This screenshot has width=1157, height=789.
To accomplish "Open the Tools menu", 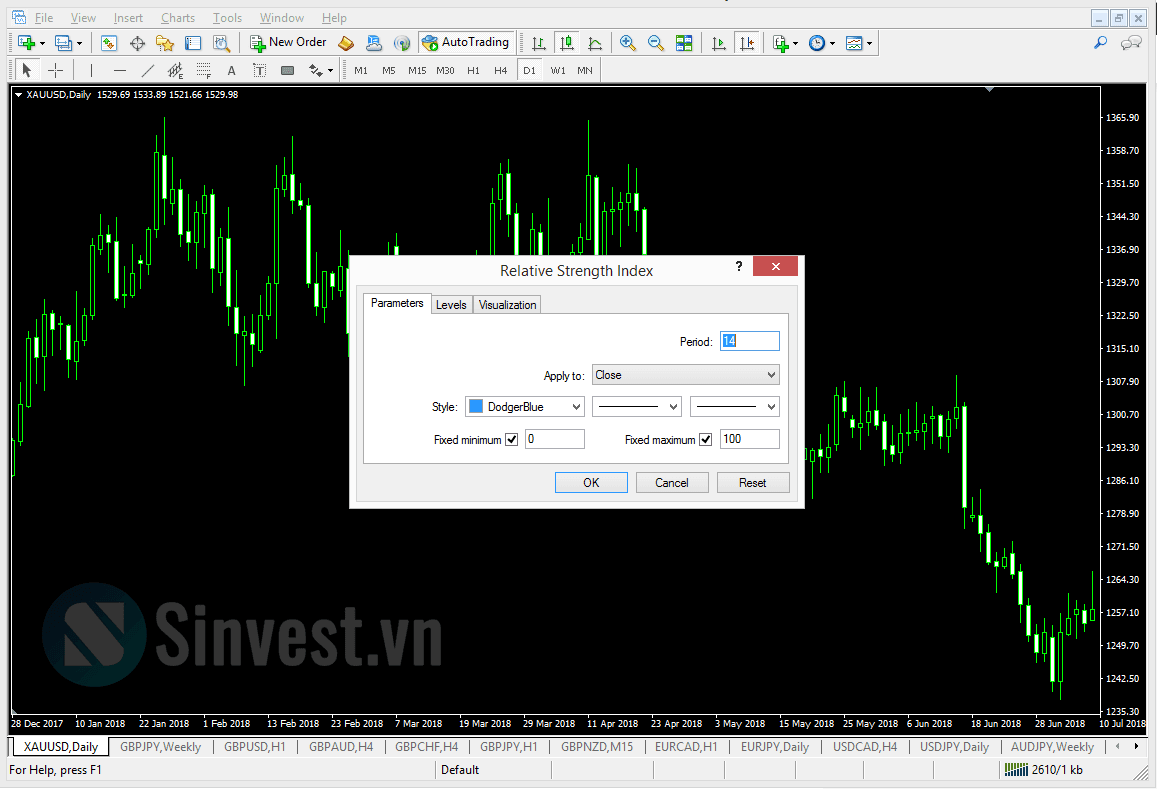I will point(227,18).
